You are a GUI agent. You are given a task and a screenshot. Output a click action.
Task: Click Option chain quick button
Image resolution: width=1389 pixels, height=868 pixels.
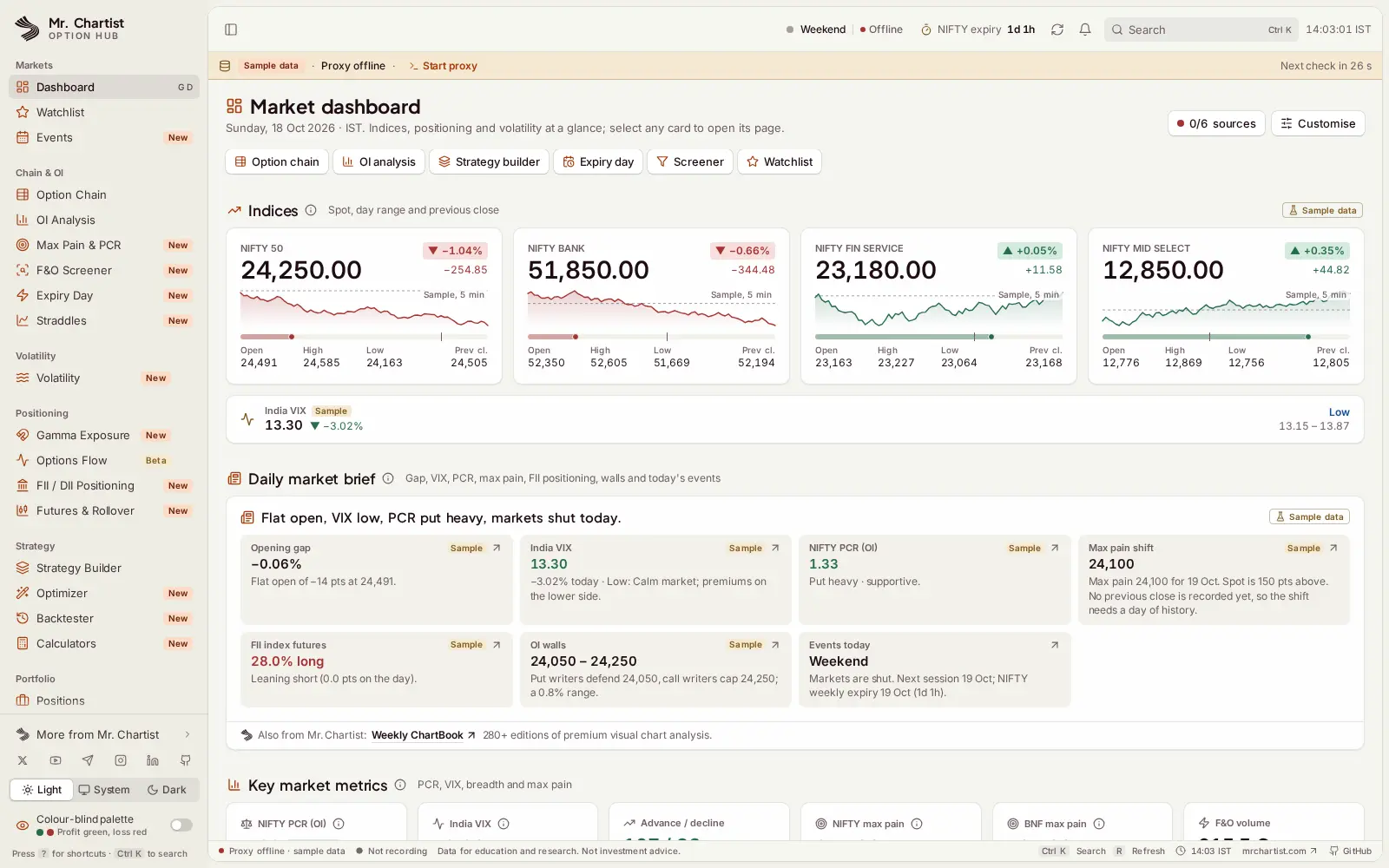click(277, 161)
